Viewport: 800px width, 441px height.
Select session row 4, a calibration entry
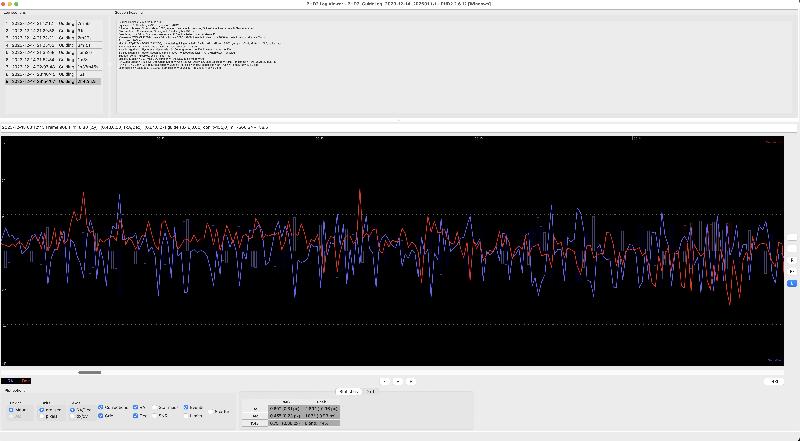tap(53, 45)
